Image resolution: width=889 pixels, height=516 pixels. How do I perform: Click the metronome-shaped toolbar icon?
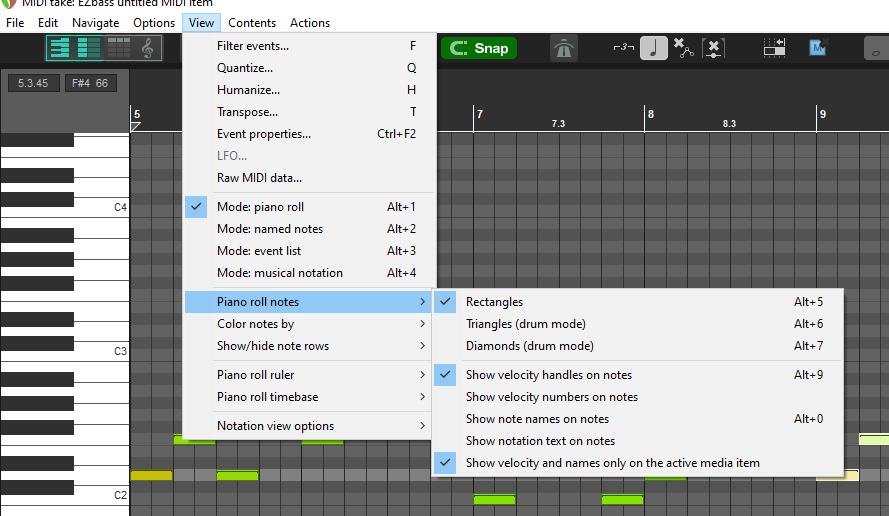(x=564, y=48)
